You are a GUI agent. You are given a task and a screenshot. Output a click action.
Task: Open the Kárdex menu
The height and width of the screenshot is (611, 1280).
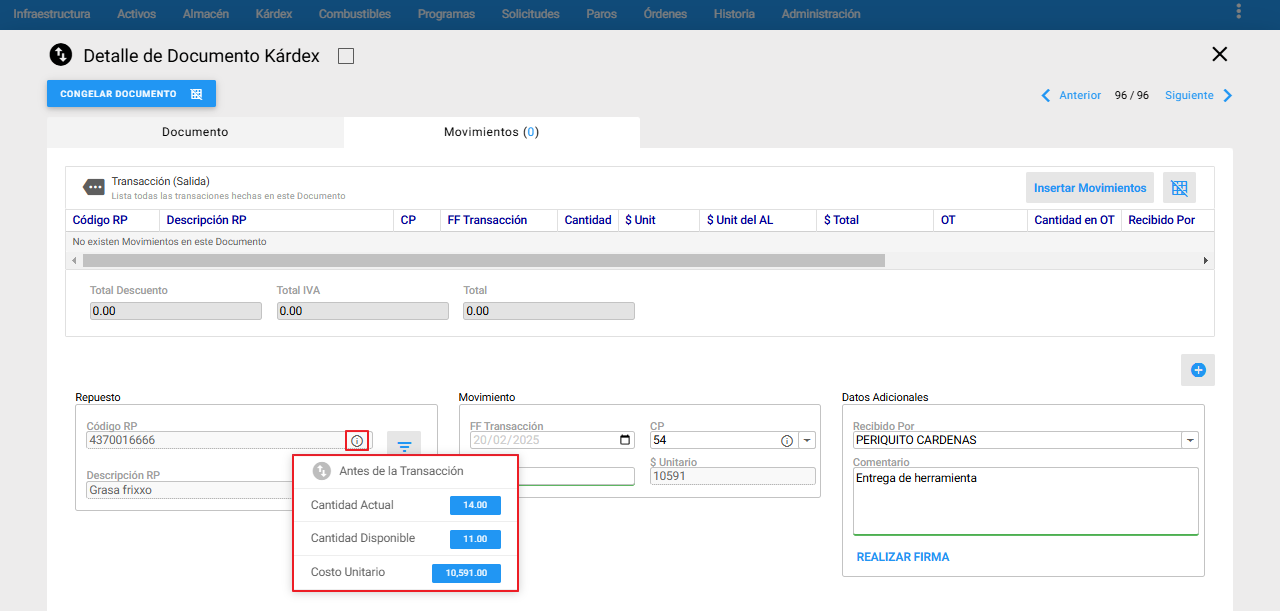point(274,14)
